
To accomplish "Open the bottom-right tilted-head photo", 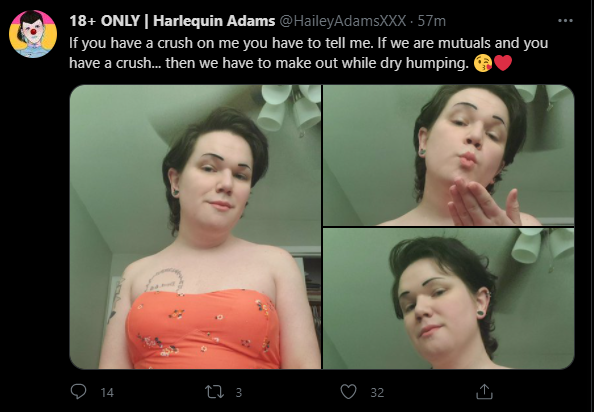I will [449, 298].
